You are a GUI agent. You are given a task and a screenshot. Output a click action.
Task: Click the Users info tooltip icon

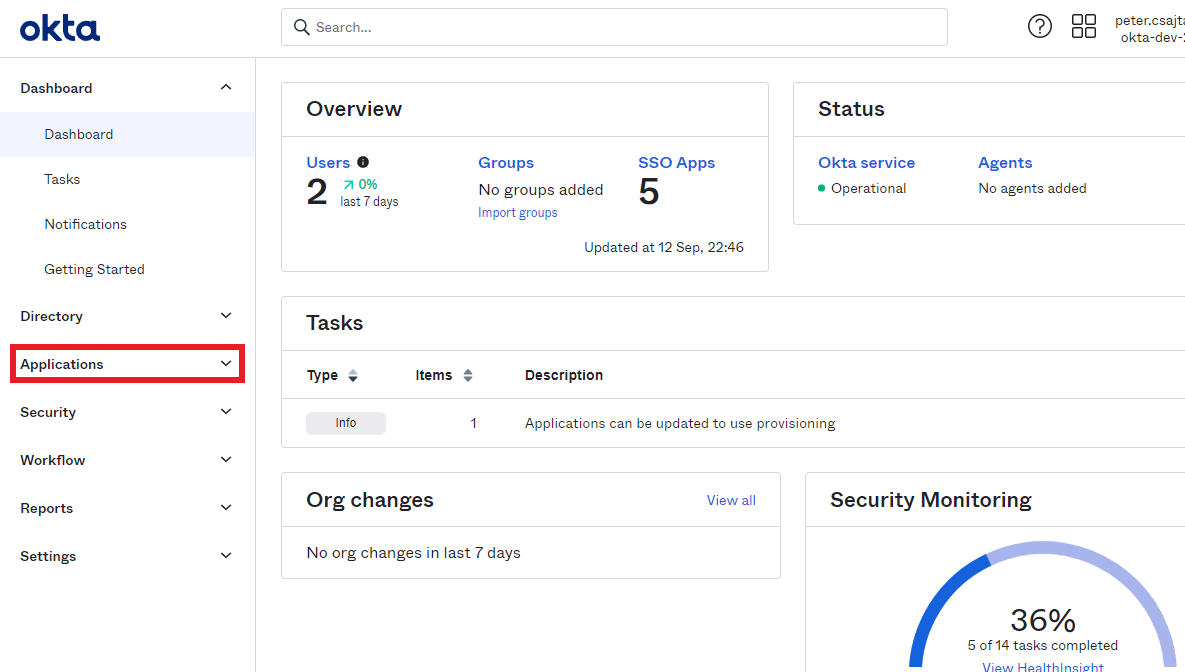(x=362, y=161)
